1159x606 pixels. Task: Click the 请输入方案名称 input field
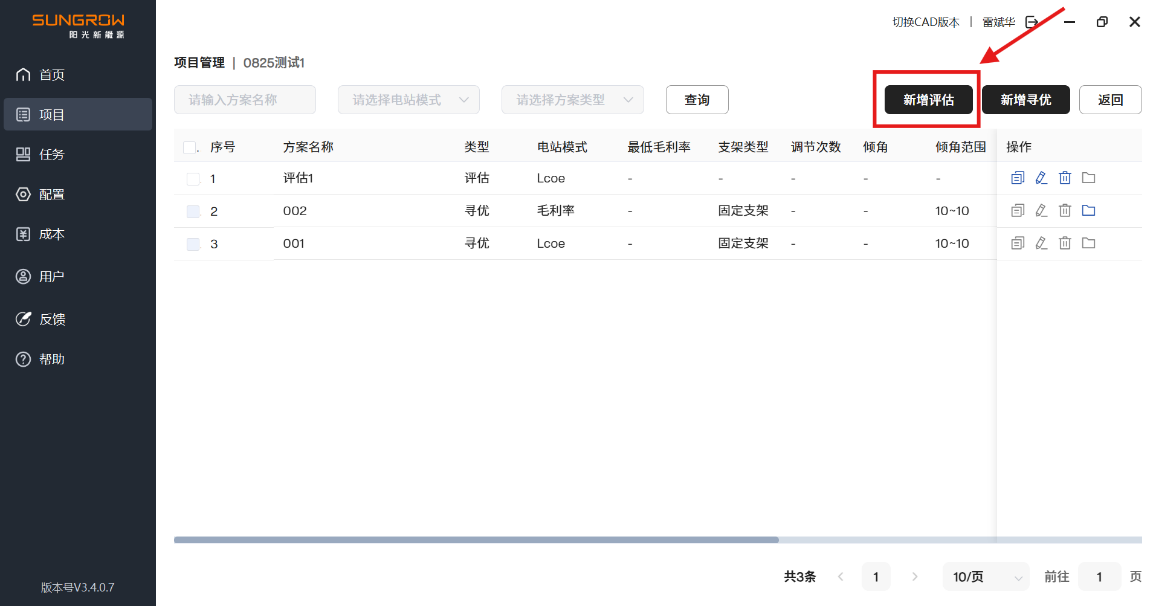coord(245,100)
